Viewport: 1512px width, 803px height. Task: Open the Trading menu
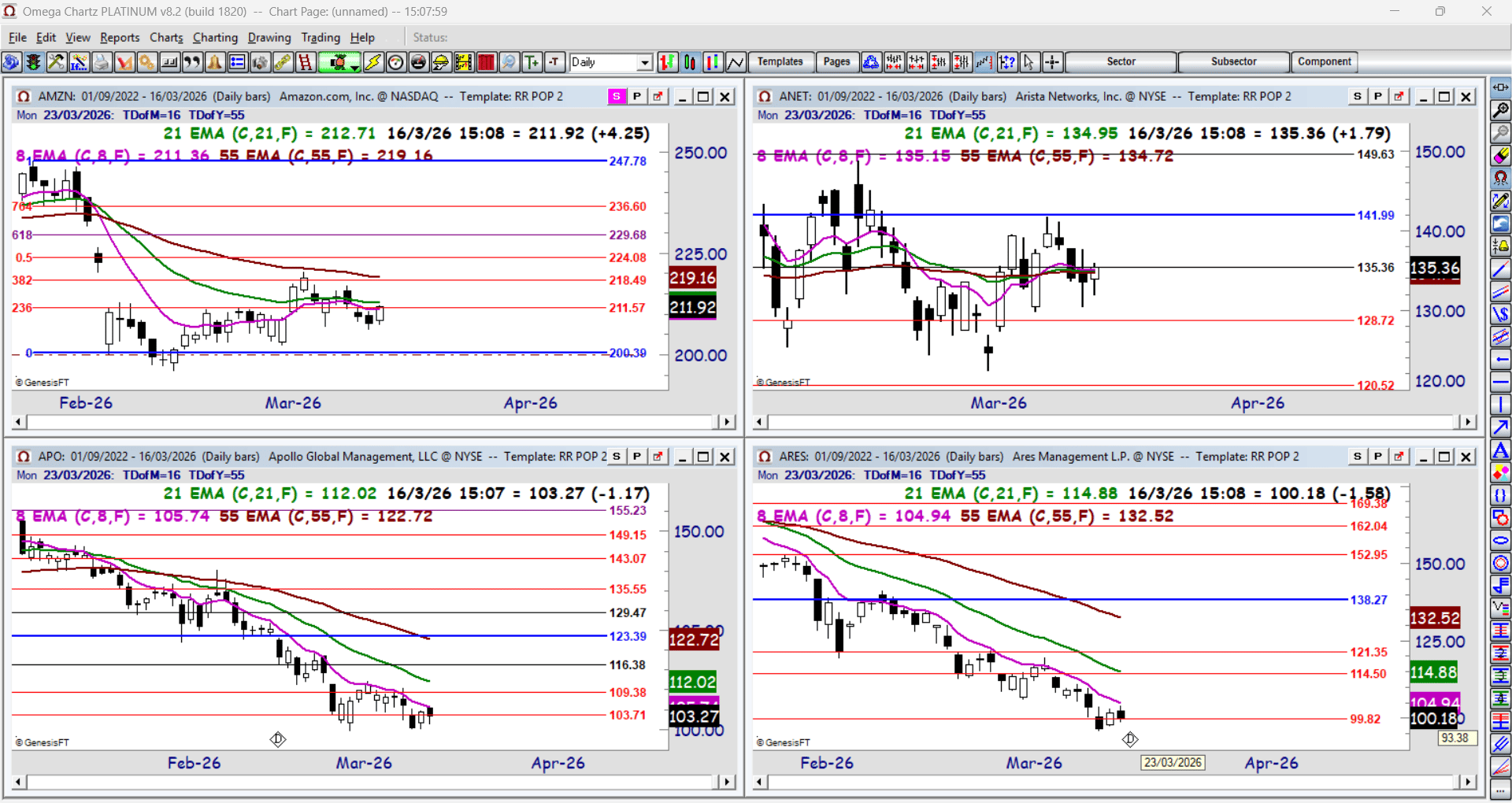coord(321,37)
